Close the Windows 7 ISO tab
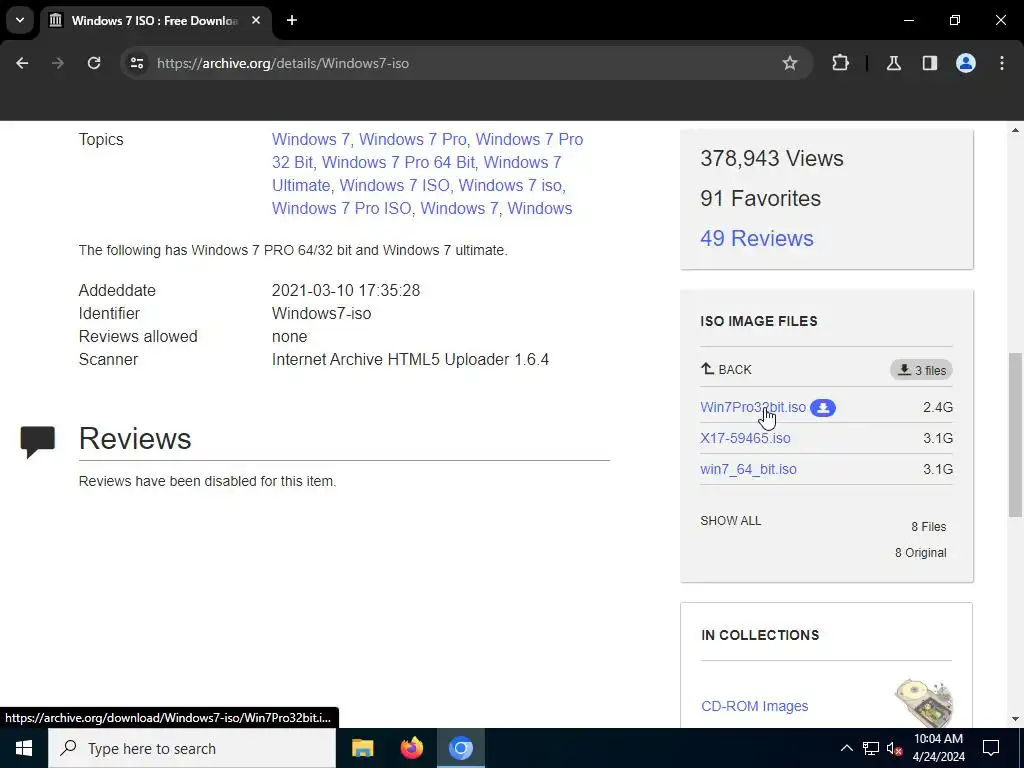Image resolution: width=1024 pixels, height=768 pixels. tap(256, 20)
